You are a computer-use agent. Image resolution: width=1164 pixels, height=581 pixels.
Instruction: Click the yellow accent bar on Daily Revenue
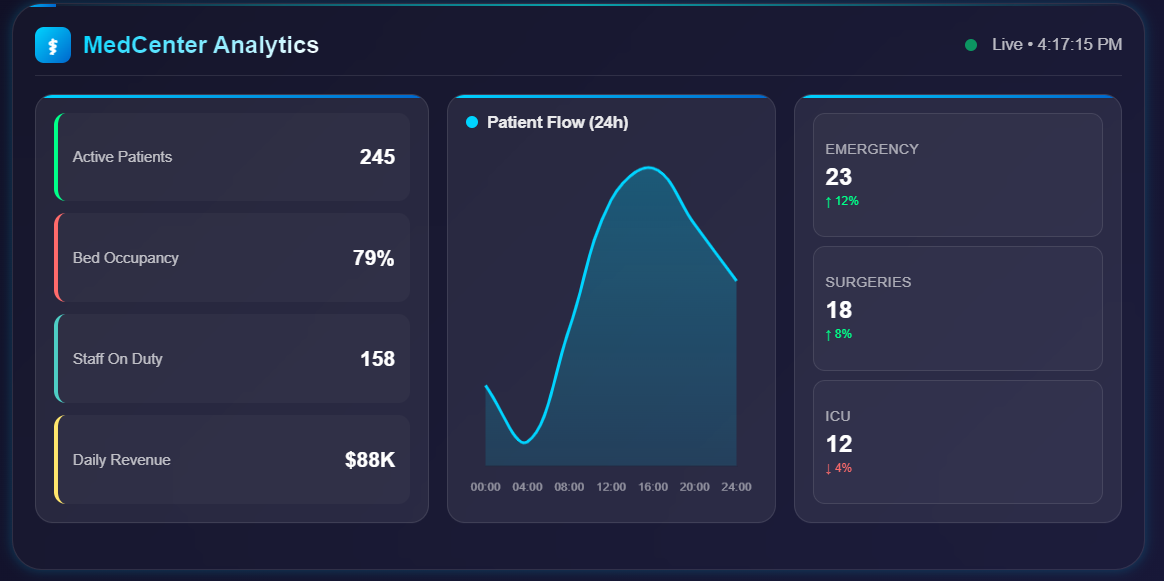[57, 459]
